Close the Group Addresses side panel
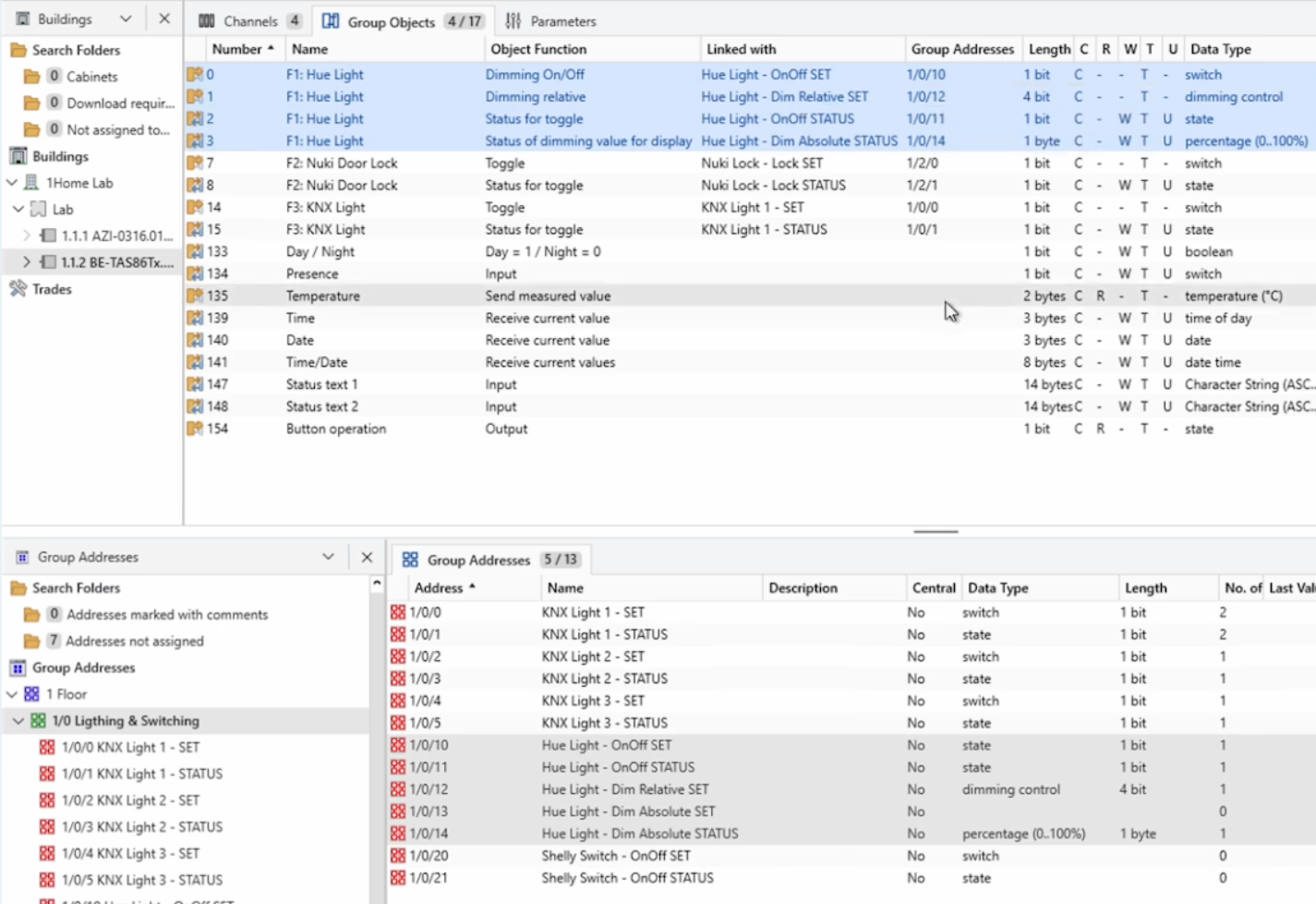The height and width of the screenshot is (904, 1316). 367,557
